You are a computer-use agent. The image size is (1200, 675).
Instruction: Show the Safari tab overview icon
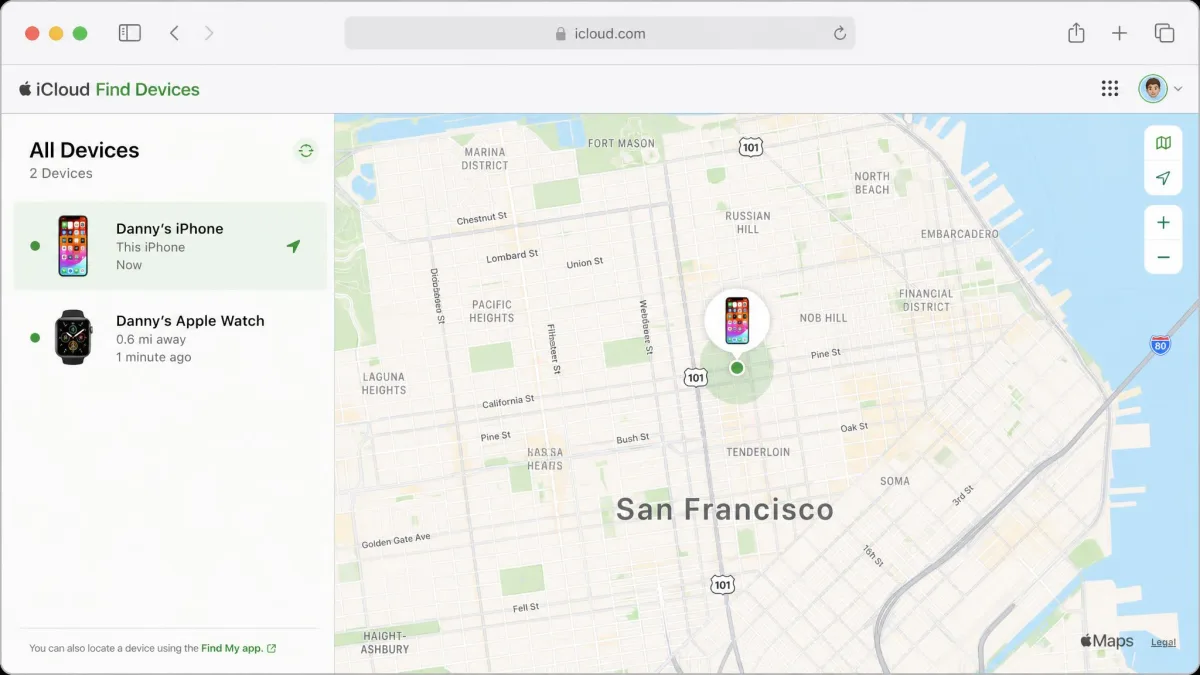tap(1164, 33)
